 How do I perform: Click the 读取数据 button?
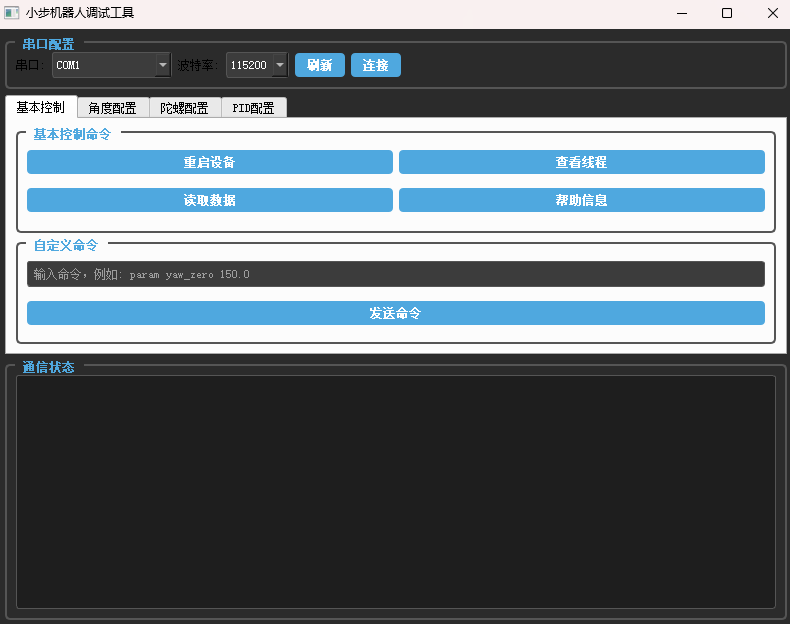coord(210,200)
